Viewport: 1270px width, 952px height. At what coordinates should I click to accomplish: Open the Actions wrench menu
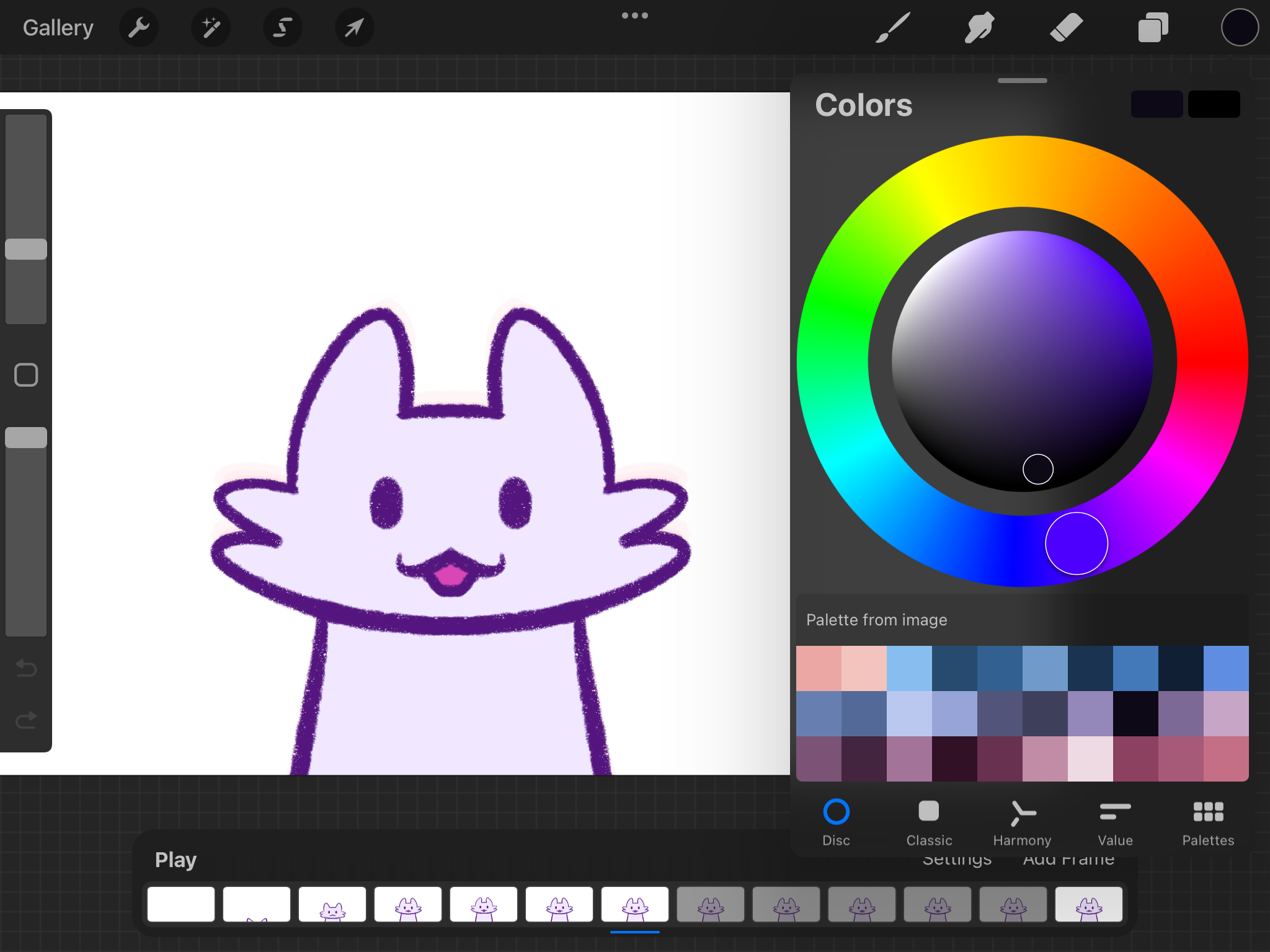click(139, 27)
